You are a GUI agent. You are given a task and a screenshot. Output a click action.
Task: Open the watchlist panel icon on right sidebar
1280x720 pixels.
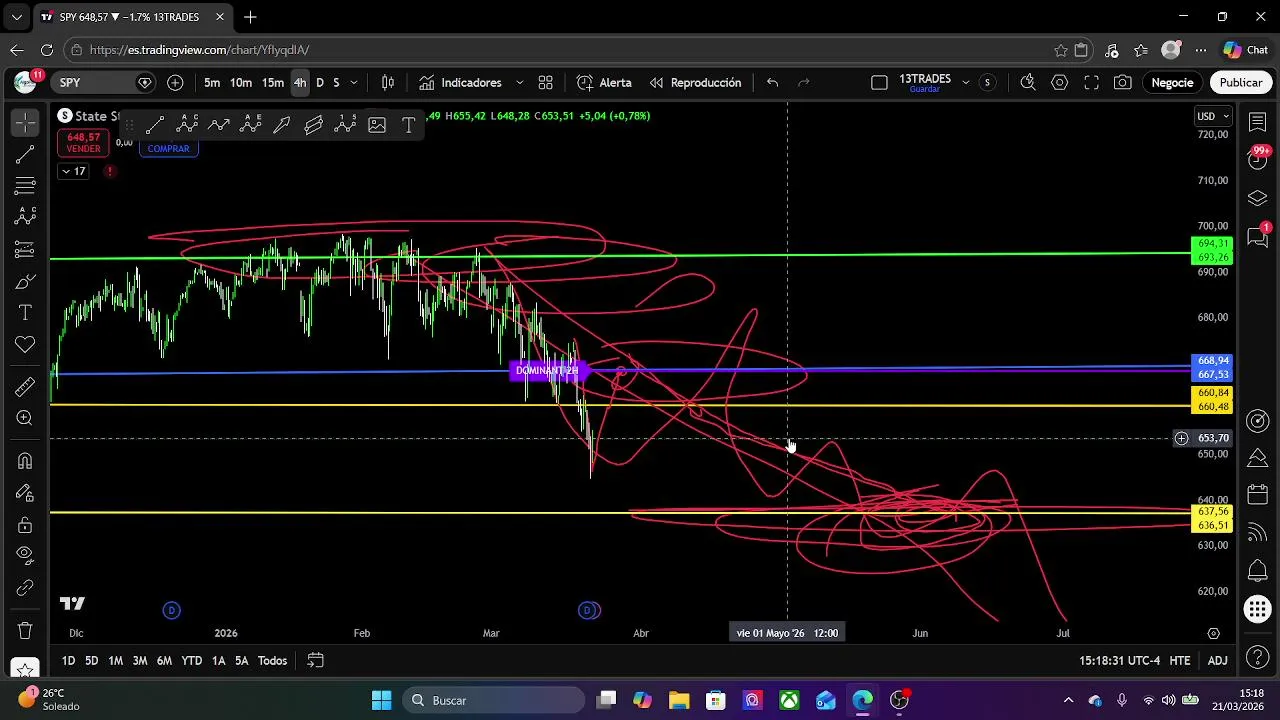[1258, 122]
